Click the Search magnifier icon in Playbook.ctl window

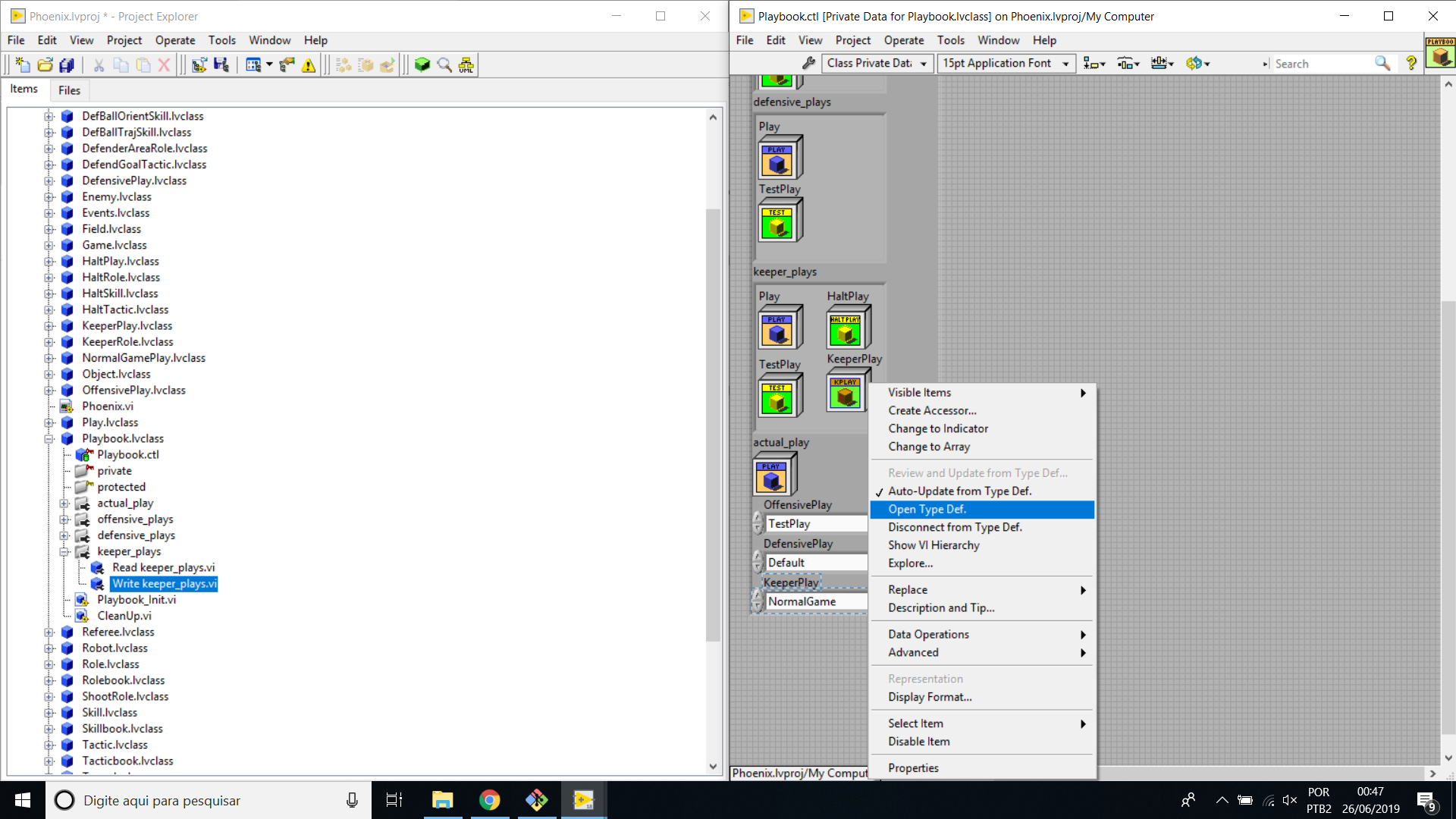[x=1382, y=64]
